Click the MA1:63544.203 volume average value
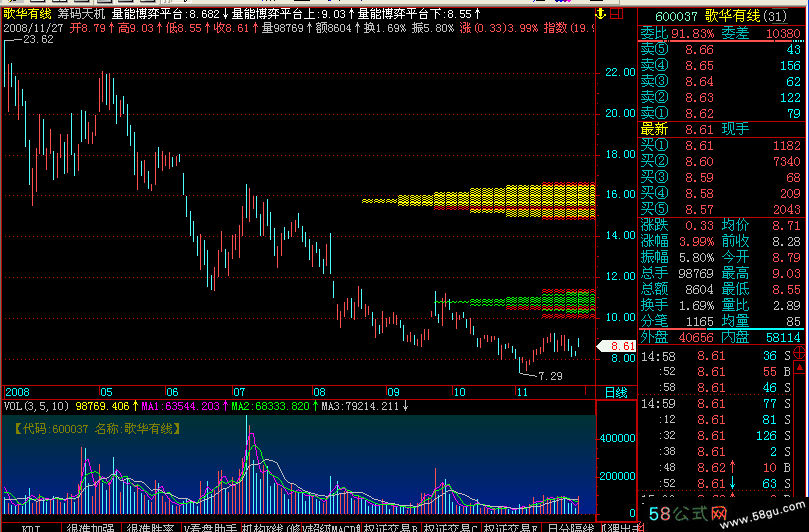Screen dimensions: 809x532 181,406
